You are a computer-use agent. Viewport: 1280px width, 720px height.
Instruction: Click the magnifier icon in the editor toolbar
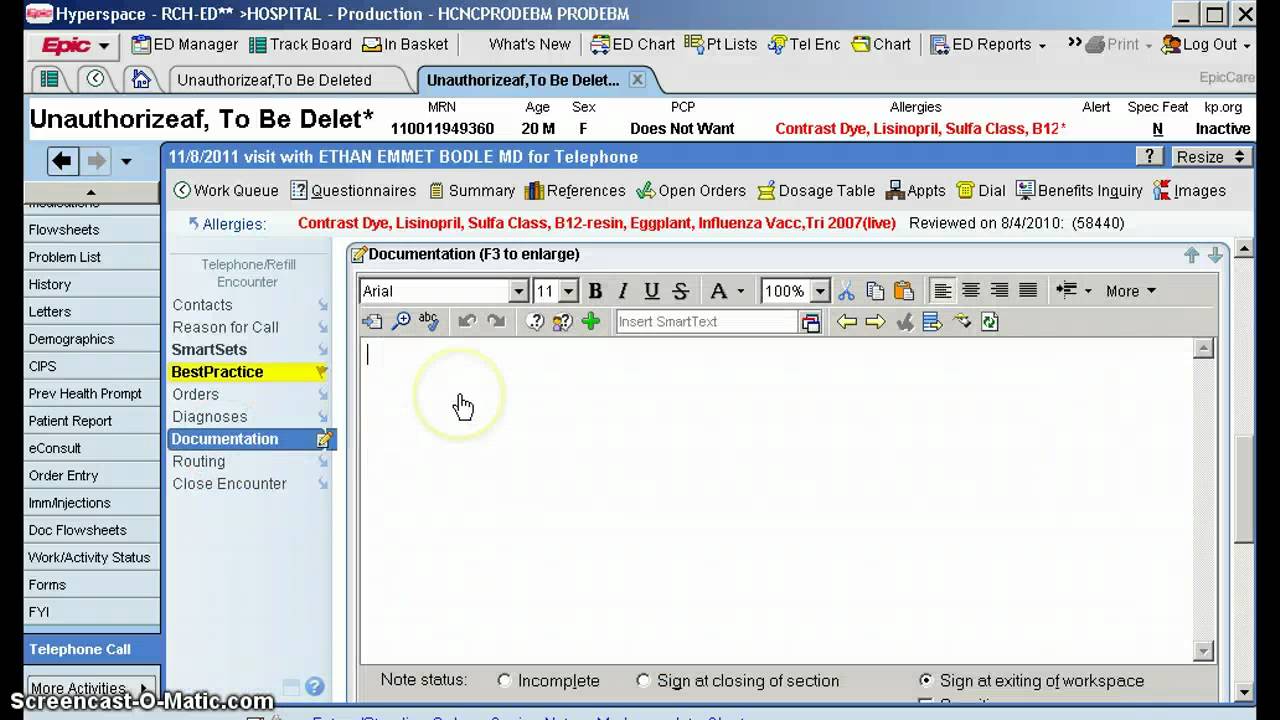coord(401,321)
